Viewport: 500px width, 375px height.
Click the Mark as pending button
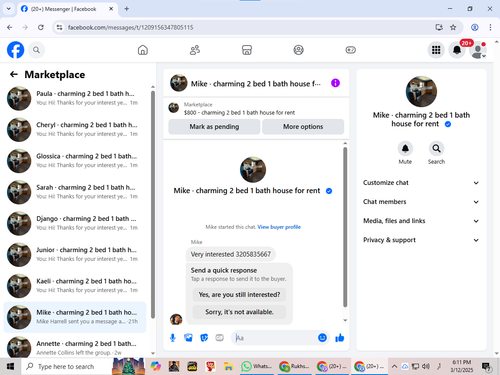click(214, 127)
